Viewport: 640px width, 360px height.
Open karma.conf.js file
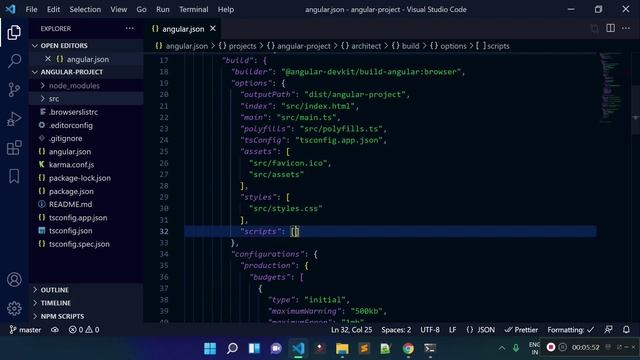(x=86, y=164)
